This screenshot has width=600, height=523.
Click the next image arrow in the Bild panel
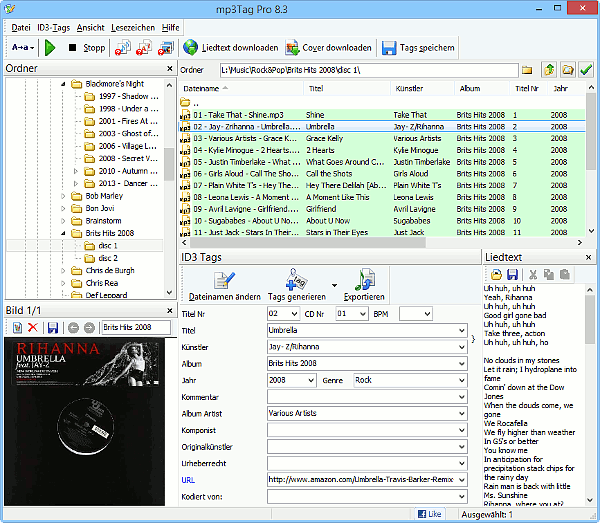click(x=89, y=327)
